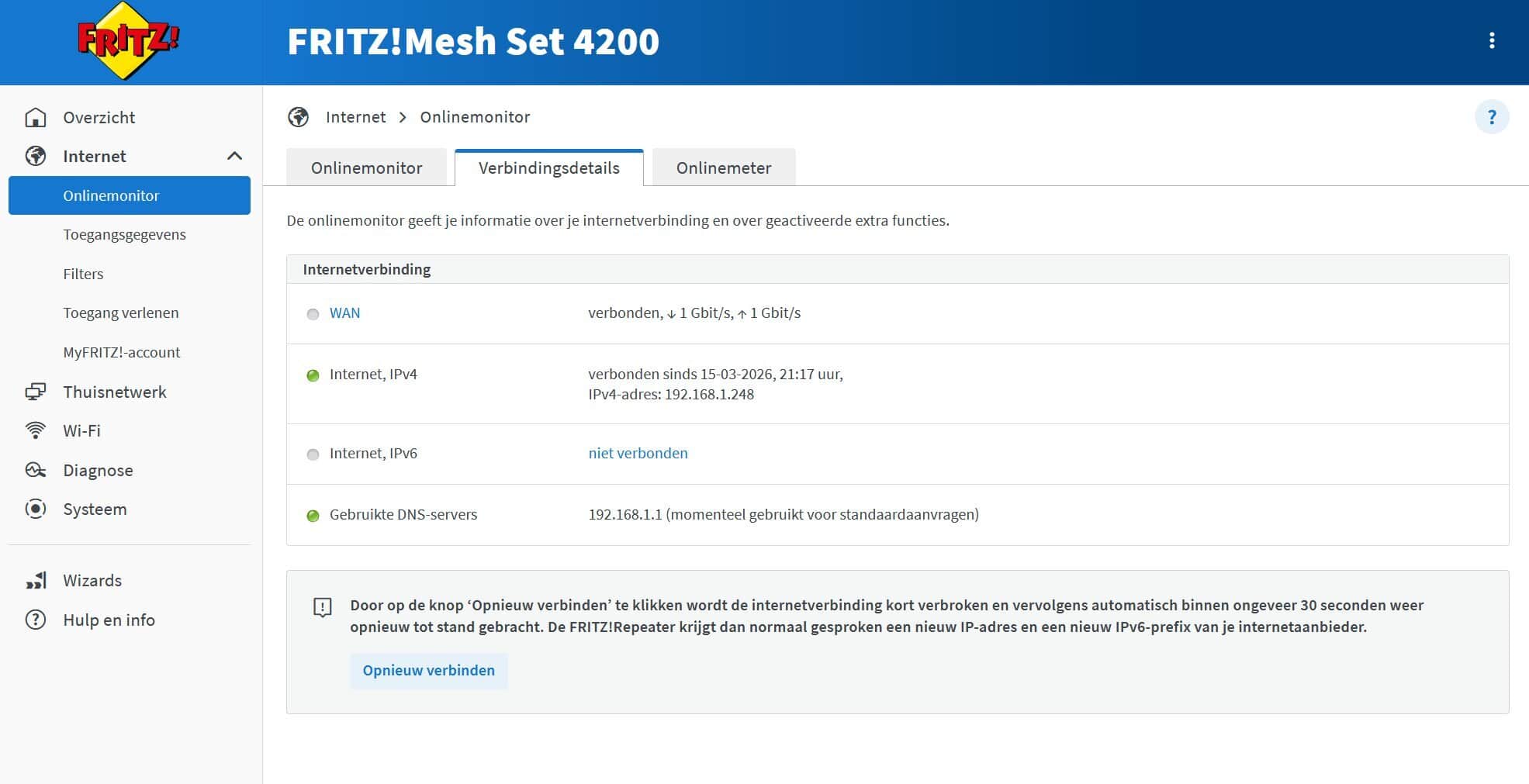Click the Hulp en info icon
The height and width of the screenshot is (784, 1529).
pyautogui.click(x=36, y=620)
